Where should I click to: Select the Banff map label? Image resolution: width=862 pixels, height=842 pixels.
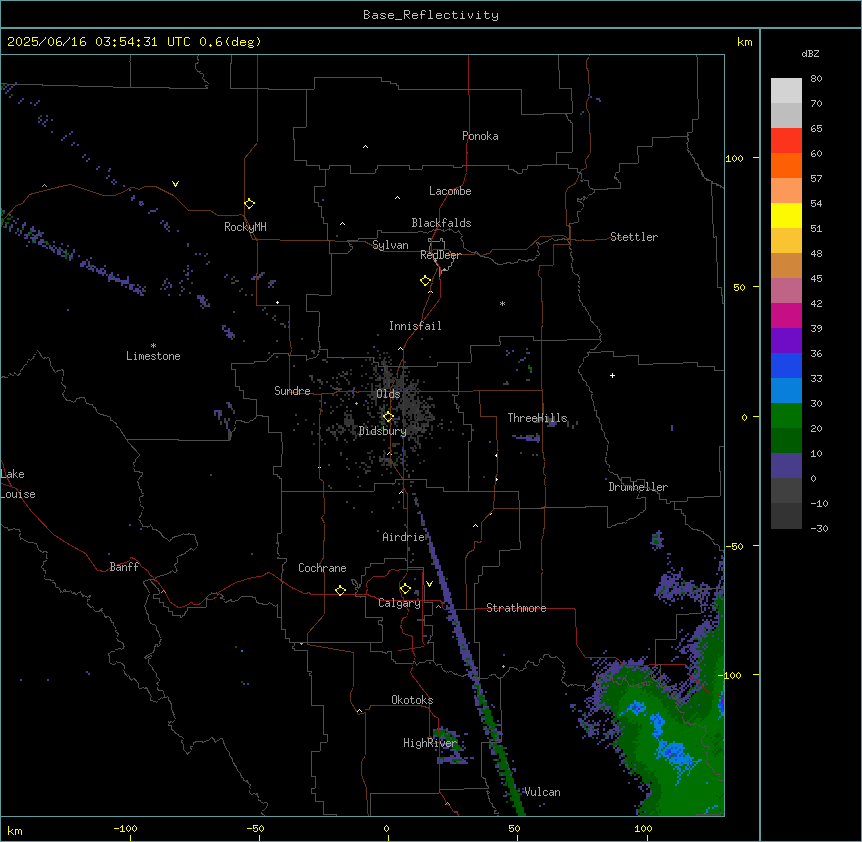[124, 567]
